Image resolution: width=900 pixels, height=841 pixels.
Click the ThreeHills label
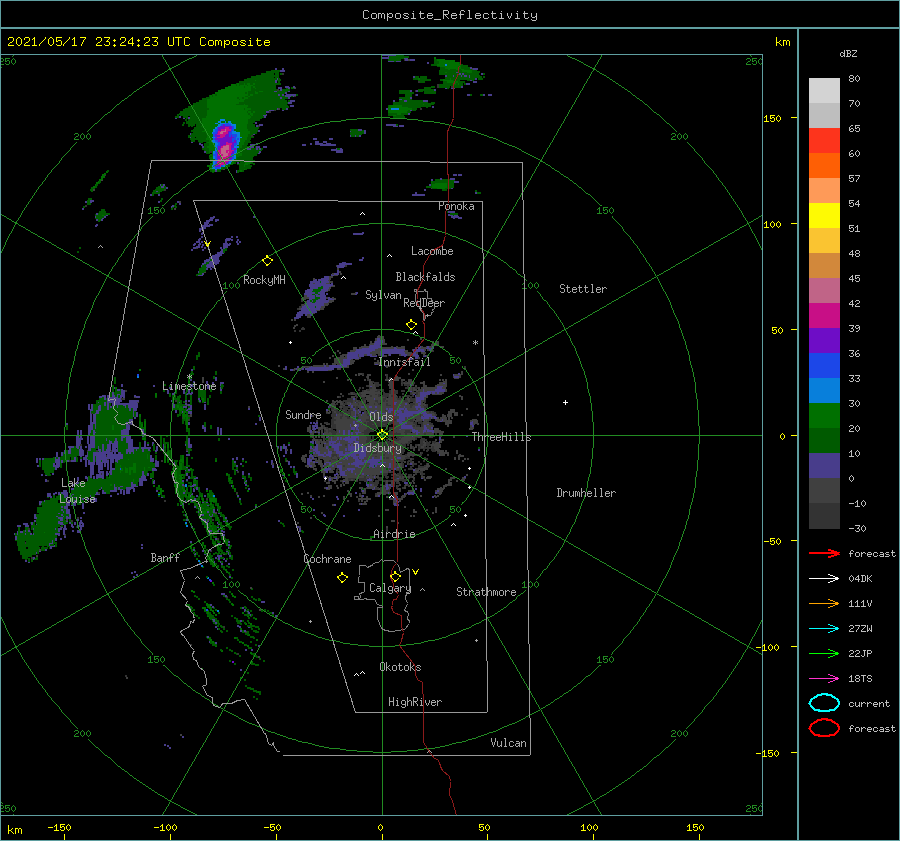point(502,437)
